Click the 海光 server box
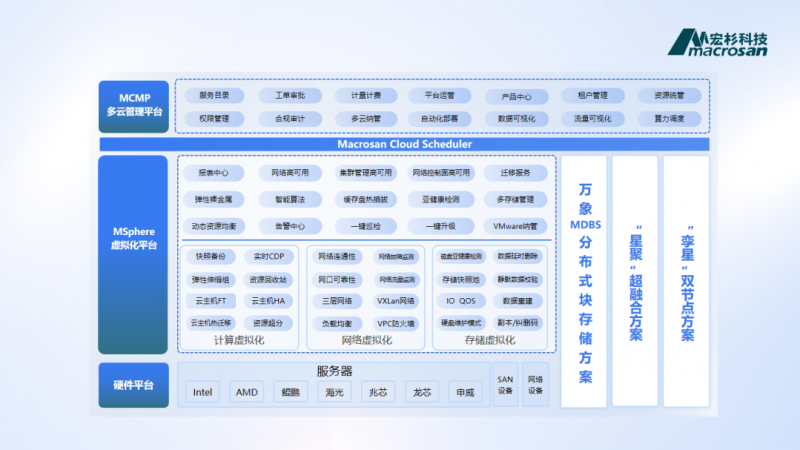The image size is (800, 450). point(334,392)
